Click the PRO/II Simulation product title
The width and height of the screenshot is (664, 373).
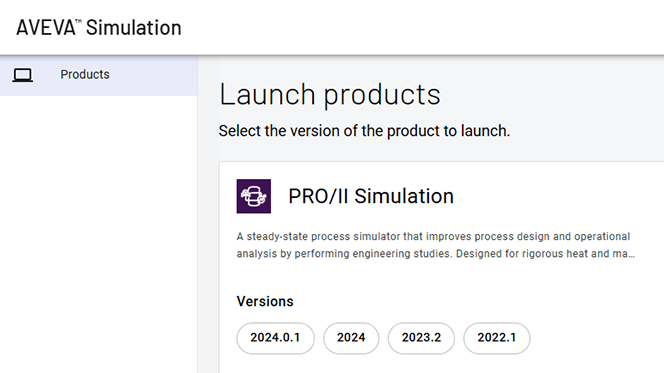click(x=371, y=196)
